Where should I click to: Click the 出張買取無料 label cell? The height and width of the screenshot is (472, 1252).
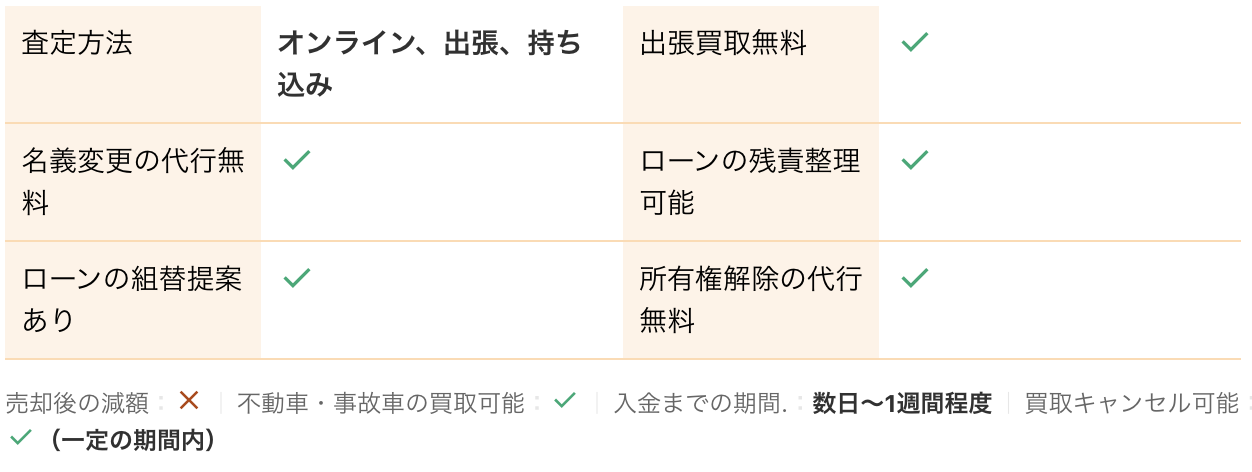click(723, 44)
